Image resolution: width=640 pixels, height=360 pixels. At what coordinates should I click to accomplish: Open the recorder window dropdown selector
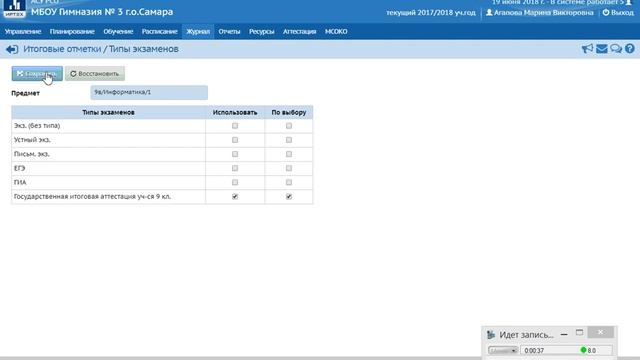(x=503, y=350)
